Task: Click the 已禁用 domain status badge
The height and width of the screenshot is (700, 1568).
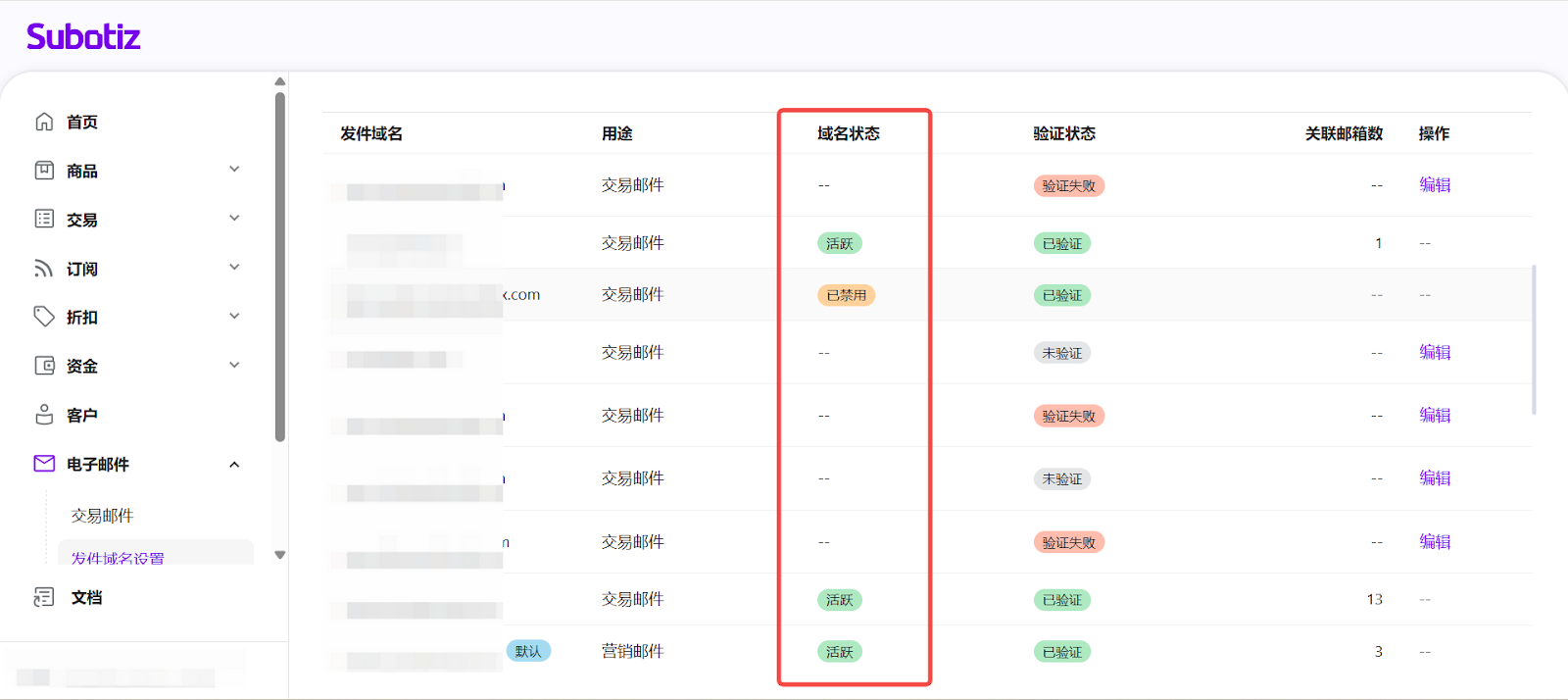Action: click(x=846, y=295)
